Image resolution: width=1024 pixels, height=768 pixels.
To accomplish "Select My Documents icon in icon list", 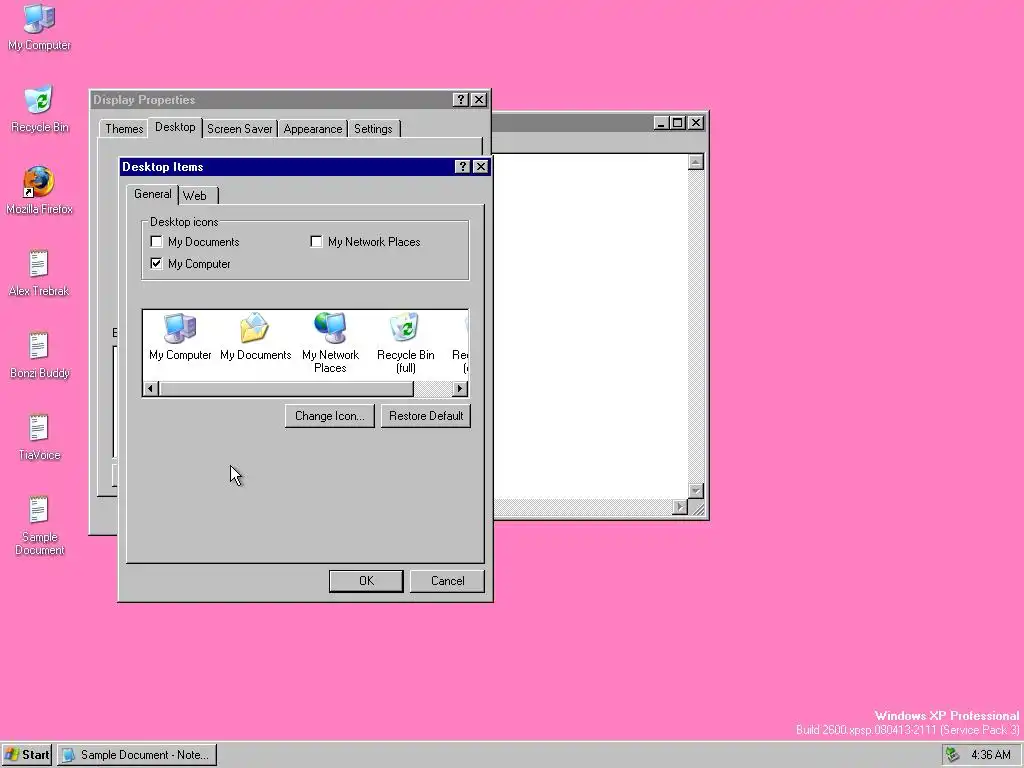I will pos(255,337).
